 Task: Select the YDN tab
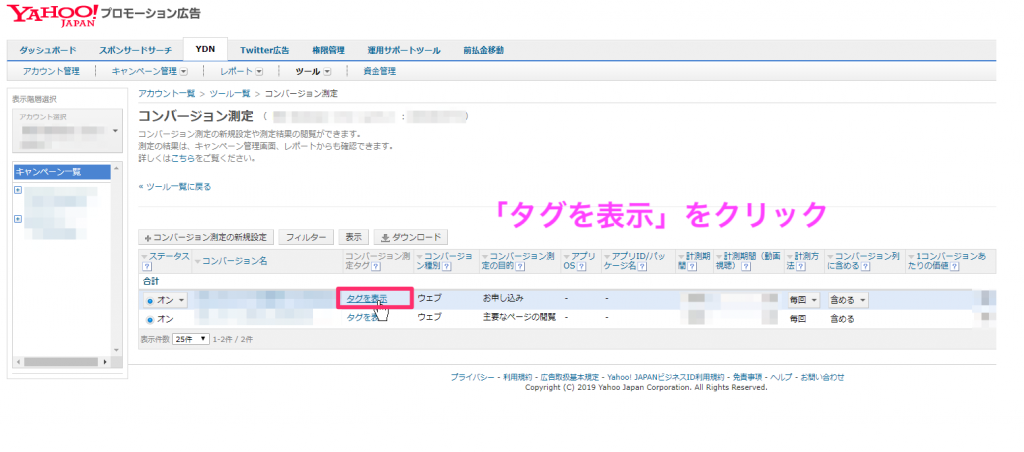pyautogui.click(x=205, y=50)
